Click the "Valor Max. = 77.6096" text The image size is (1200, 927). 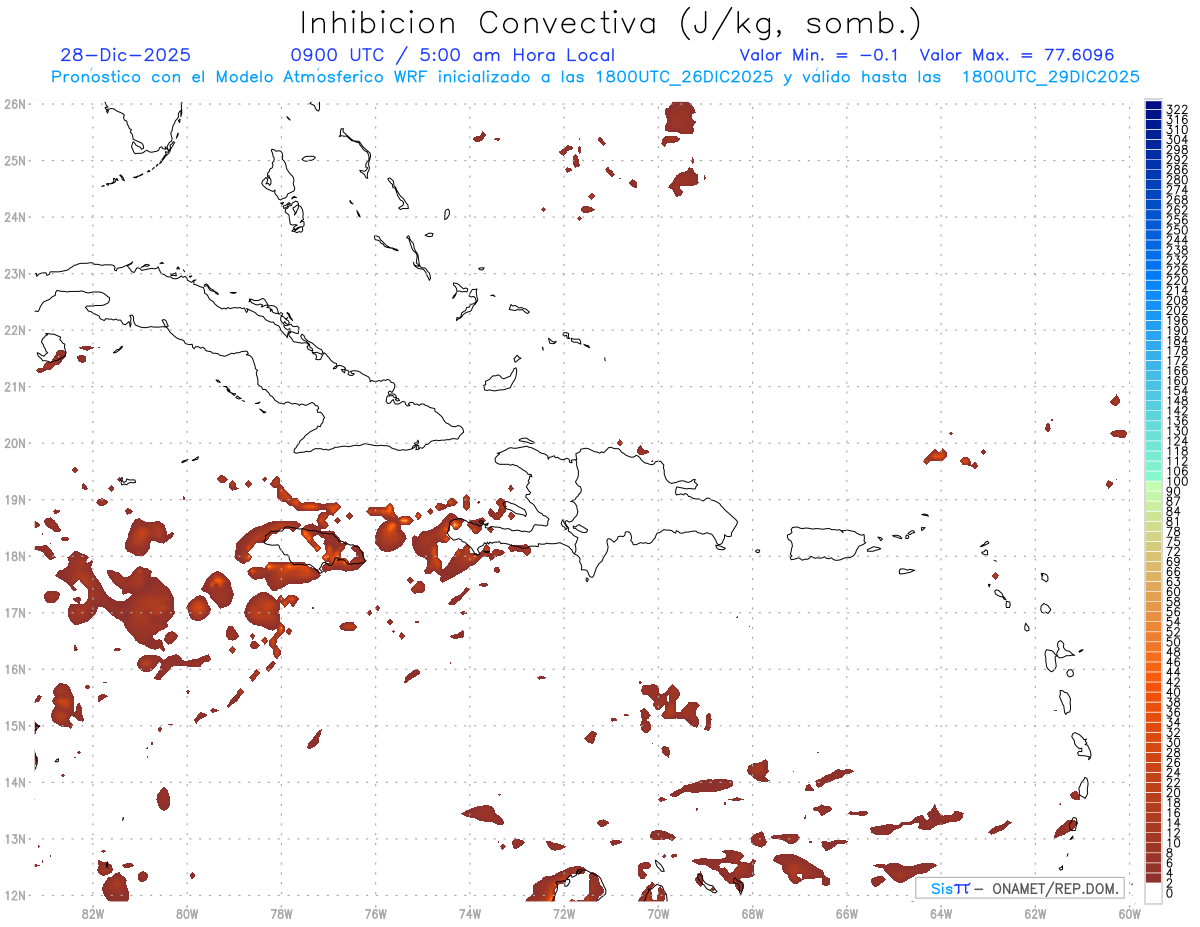(1016, 55)
